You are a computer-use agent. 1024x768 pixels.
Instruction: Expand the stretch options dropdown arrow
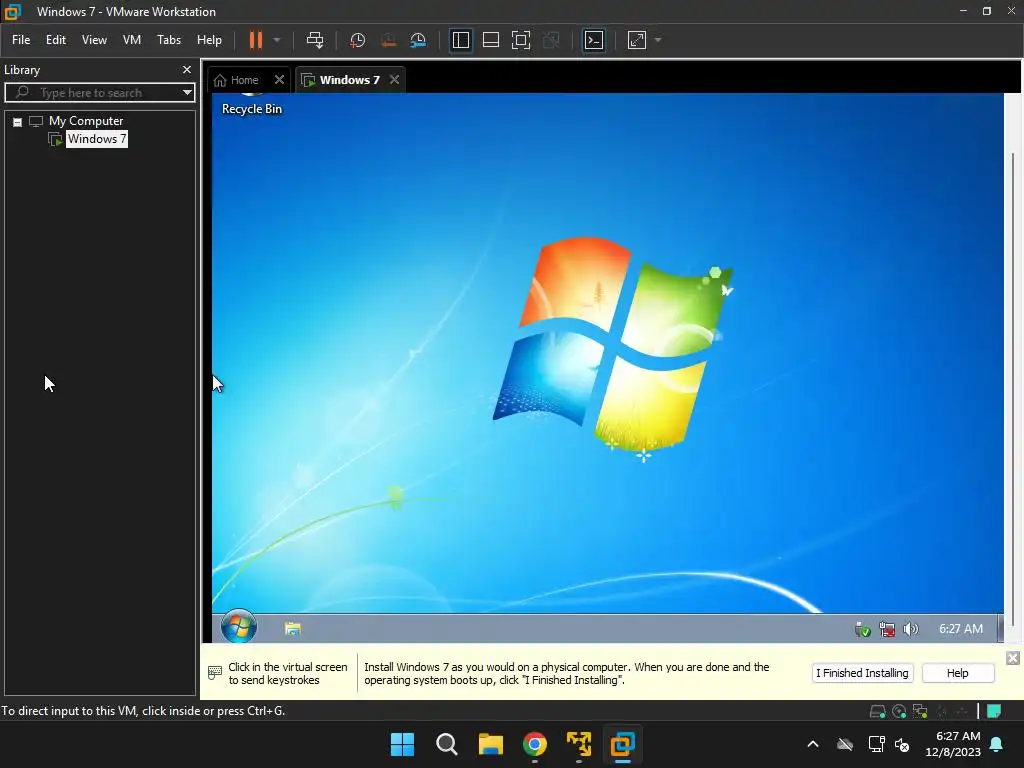coord(658,40)
